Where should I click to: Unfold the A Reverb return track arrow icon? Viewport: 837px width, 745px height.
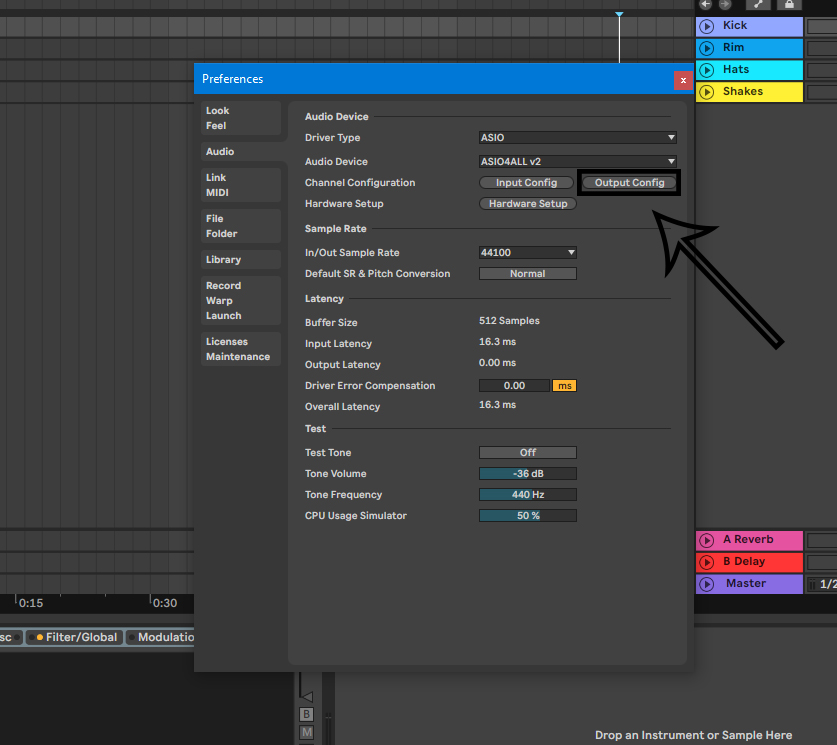pos(707,540)
